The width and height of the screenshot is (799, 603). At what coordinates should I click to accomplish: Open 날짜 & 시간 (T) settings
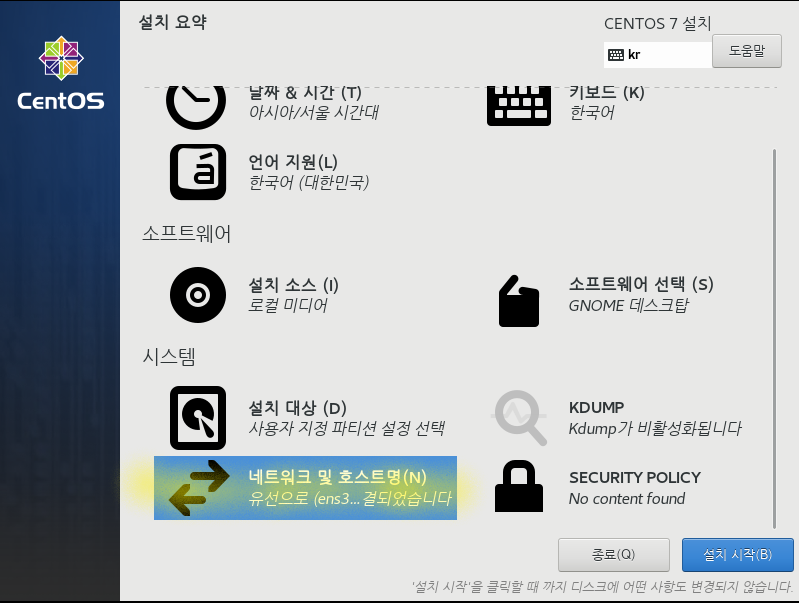(305, 93)
